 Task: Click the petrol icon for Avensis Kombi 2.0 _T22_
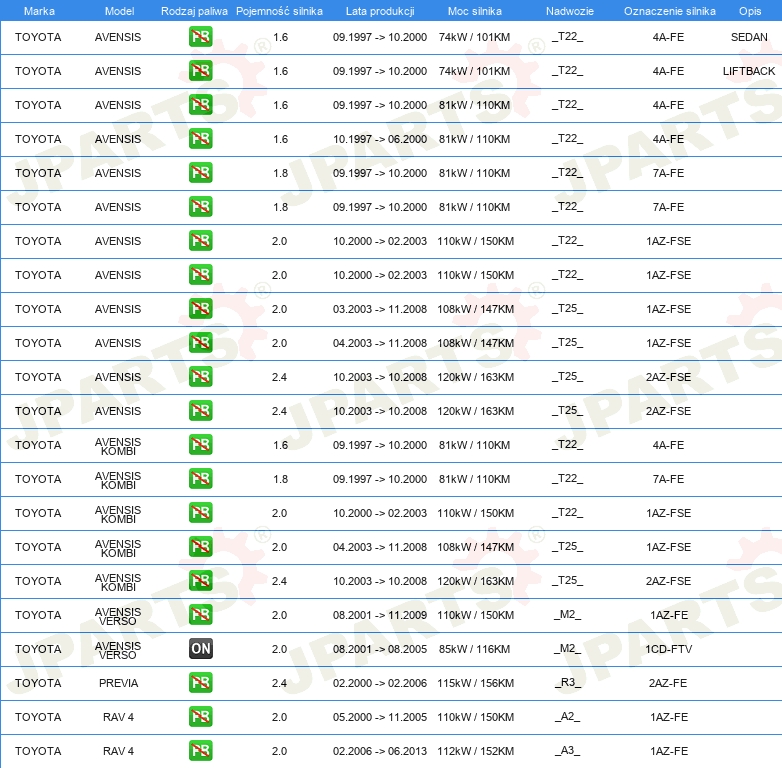(x=200, y=513)
